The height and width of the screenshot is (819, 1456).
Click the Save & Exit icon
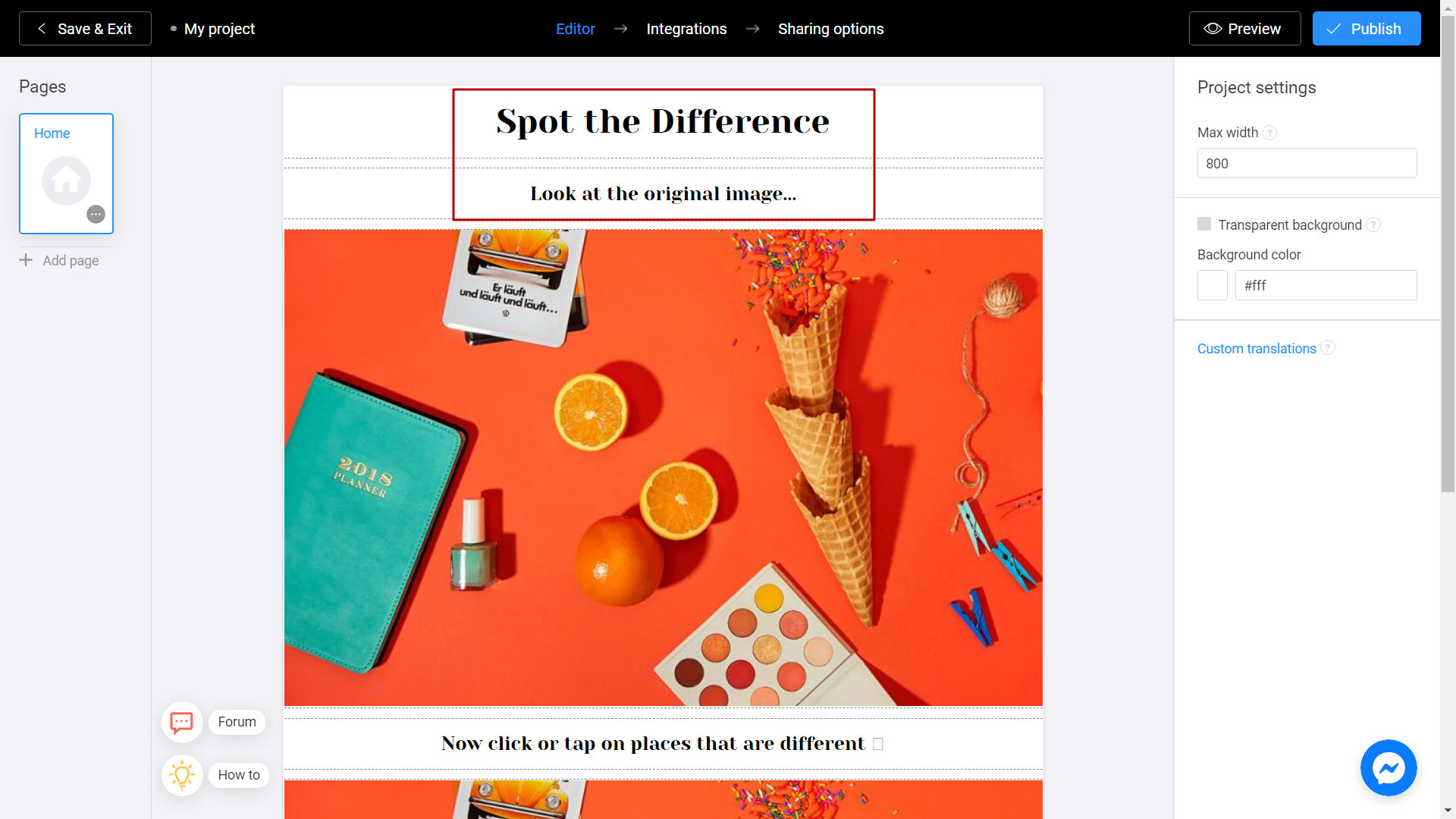40,28
